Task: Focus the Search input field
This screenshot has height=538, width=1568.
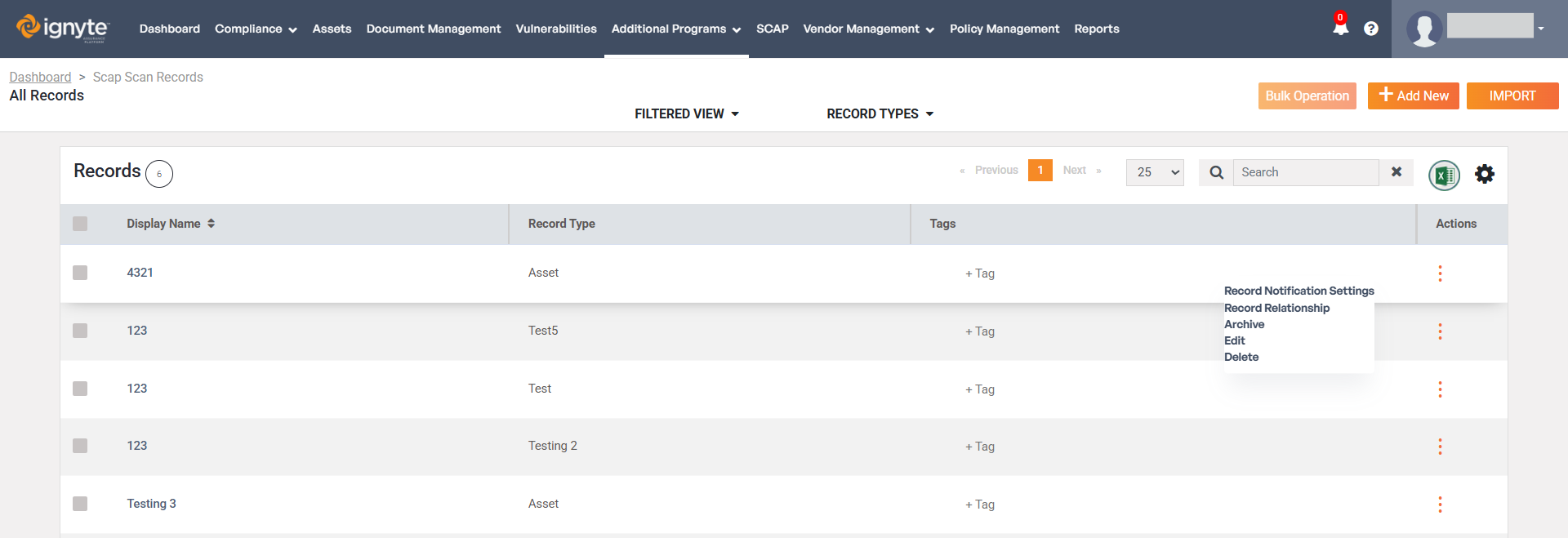Action: [1306, 172]
